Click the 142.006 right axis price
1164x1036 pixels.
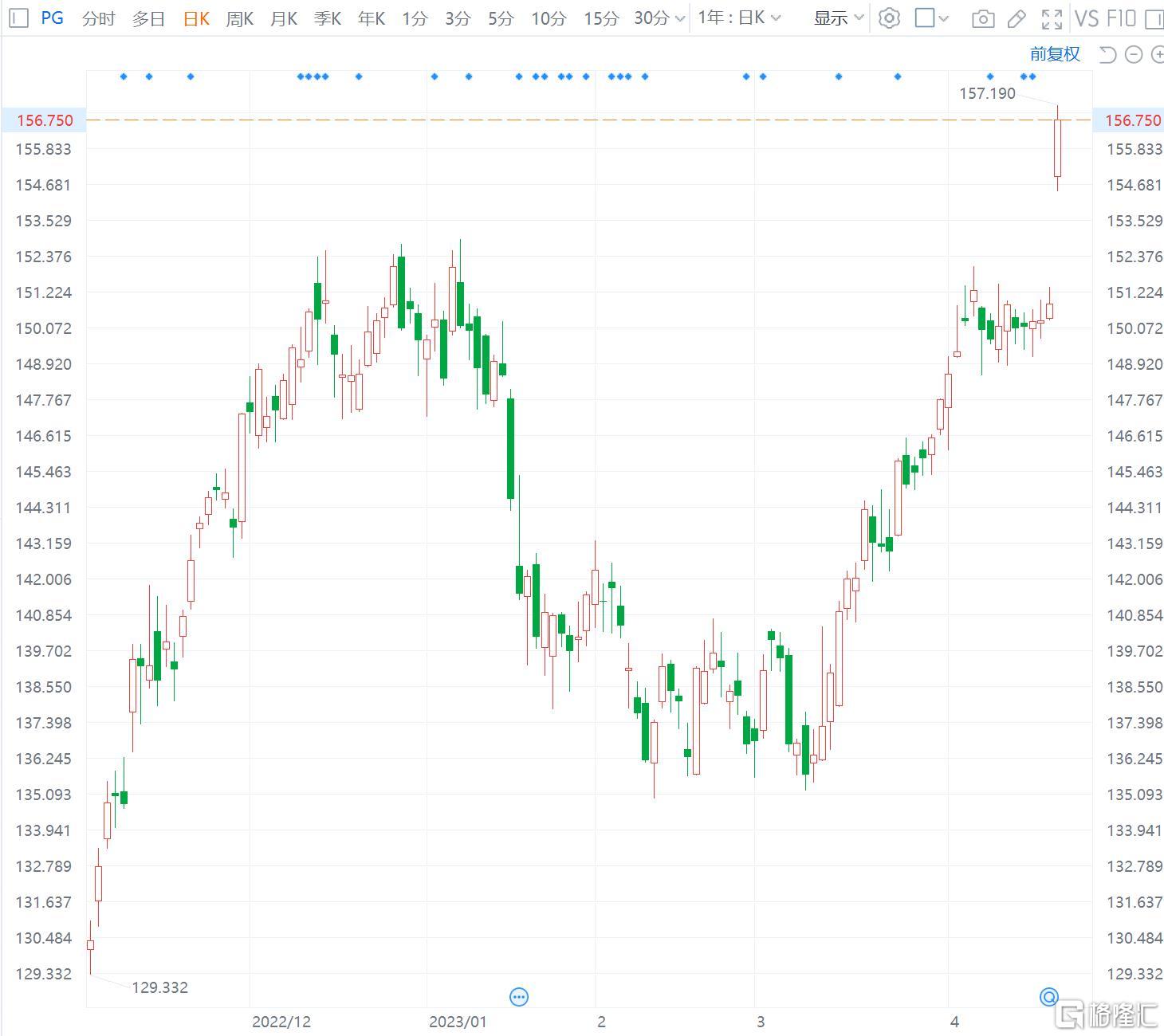point(1135,579)
